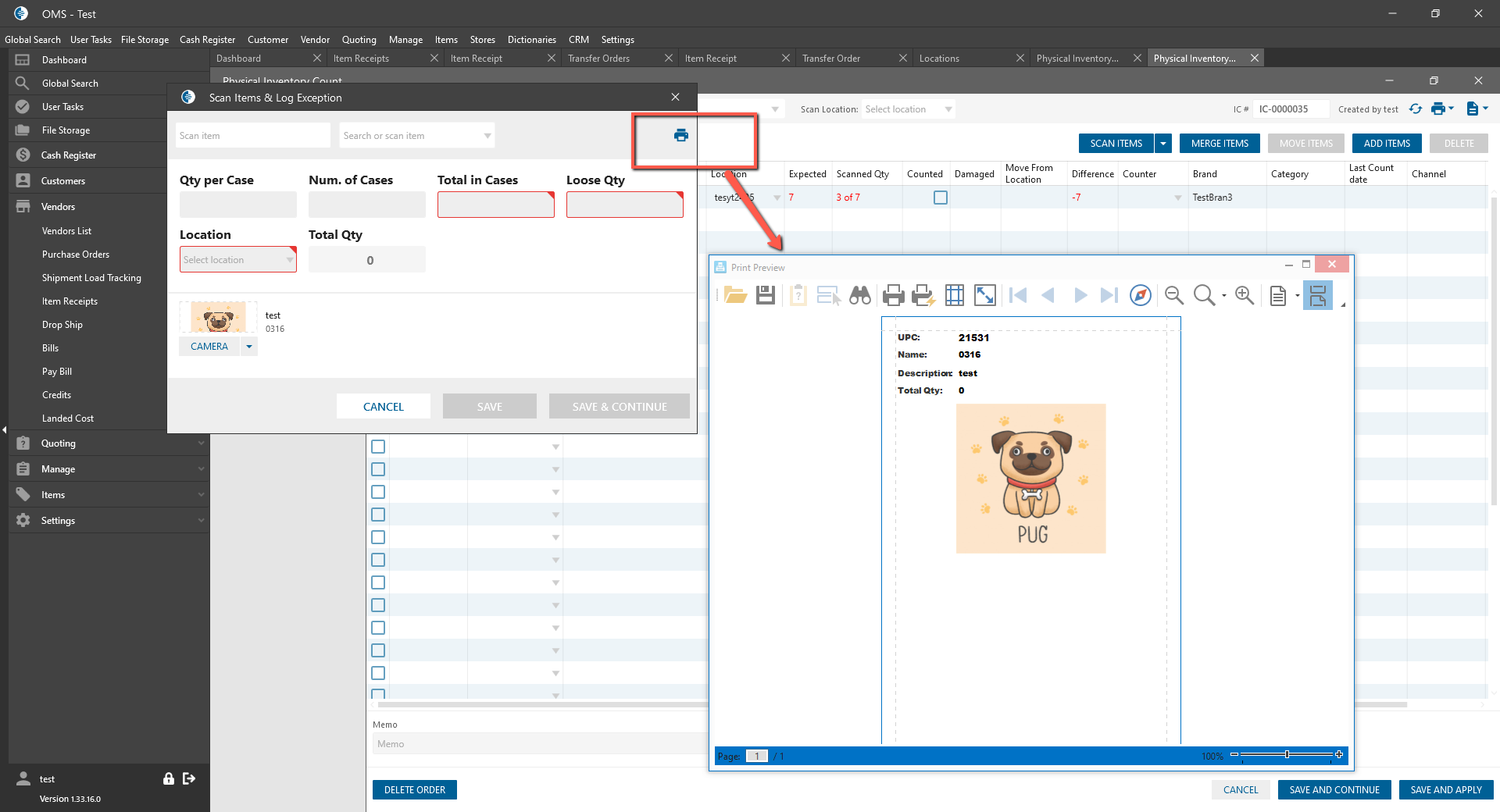1500x812 pixels.
Task: Log out using the sign-out icon
Action: 189,778
